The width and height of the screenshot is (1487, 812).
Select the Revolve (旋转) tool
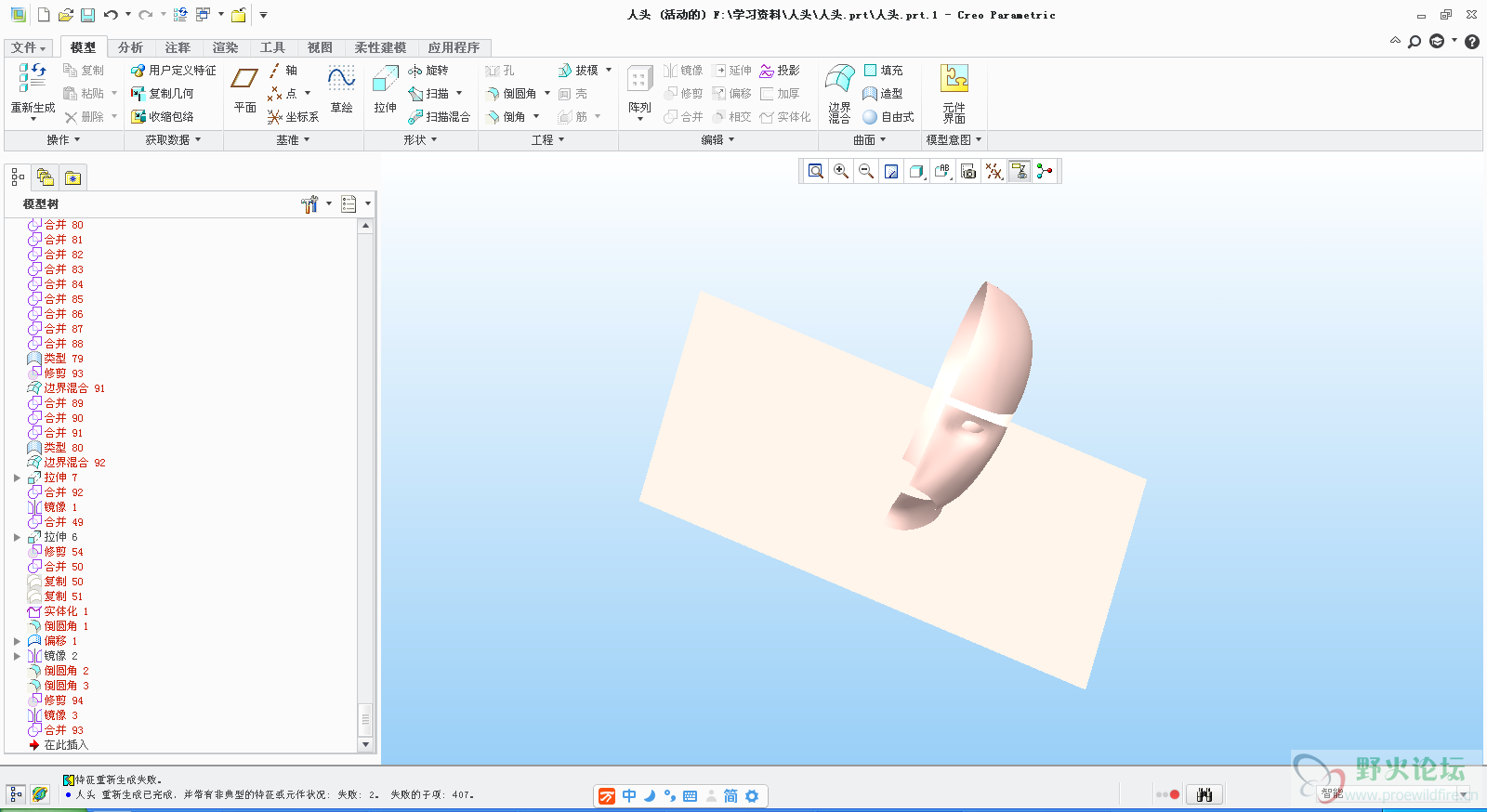click(428, 71)
